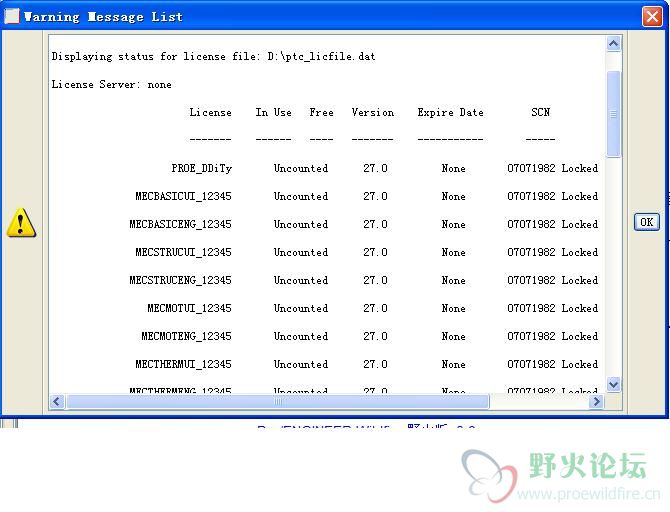Click the Version column header
670x512 pixels.
pos(373,112)
